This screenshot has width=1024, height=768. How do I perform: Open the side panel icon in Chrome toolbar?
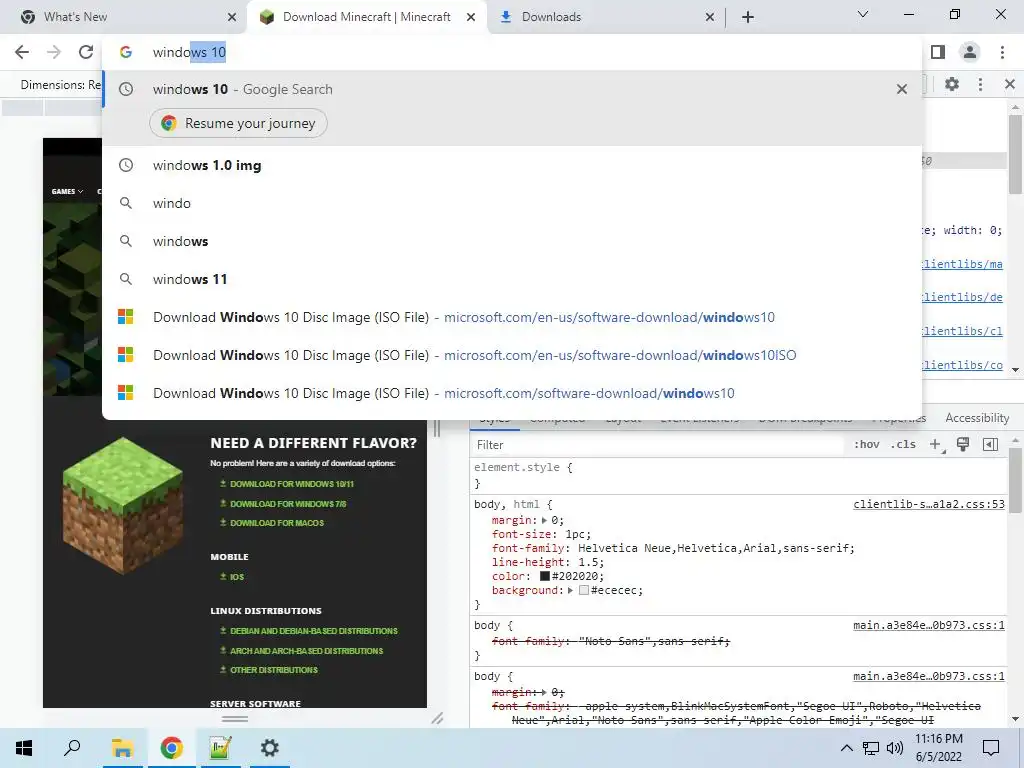[938, 52]
